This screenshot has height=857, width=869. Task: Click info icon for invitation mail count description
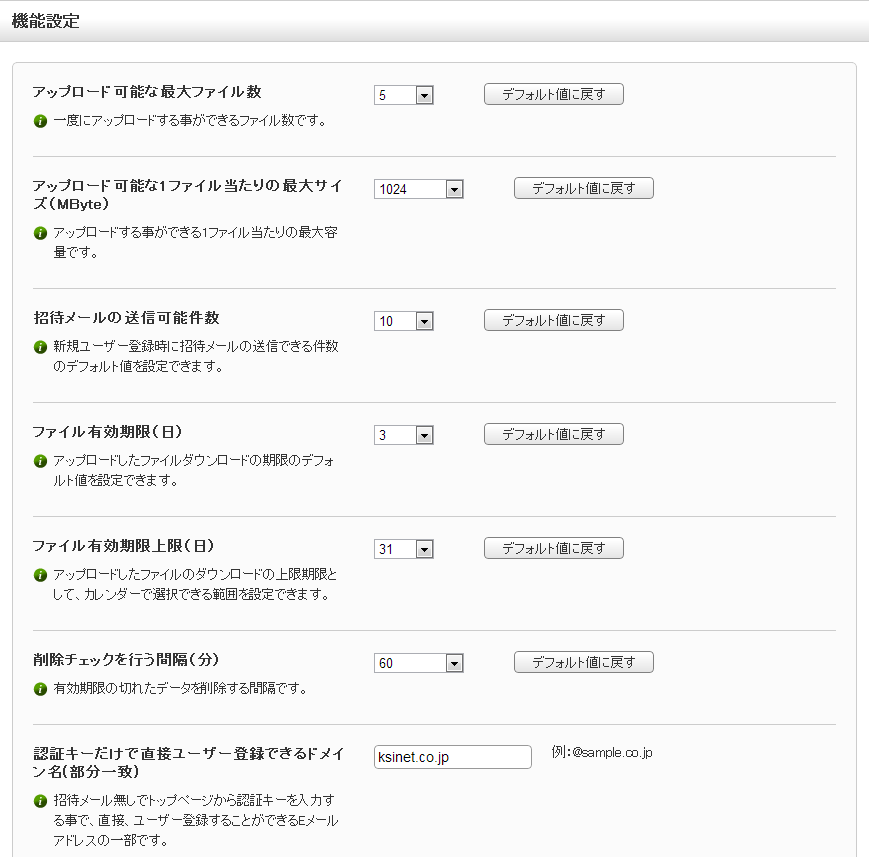[40, 347]
